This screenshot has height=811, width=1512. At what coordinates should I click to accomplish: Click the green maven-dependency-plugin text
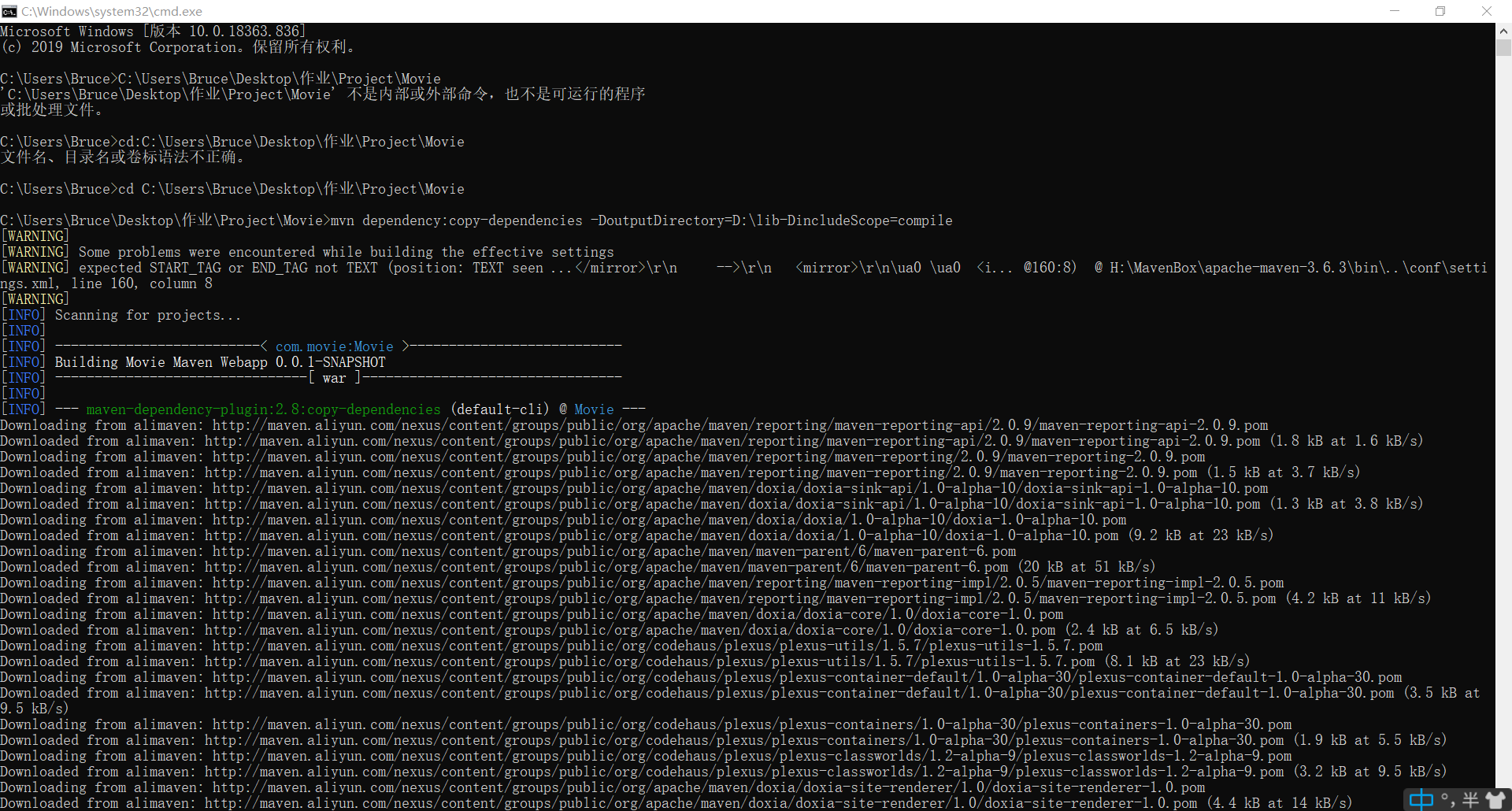[x=263, y=409]
